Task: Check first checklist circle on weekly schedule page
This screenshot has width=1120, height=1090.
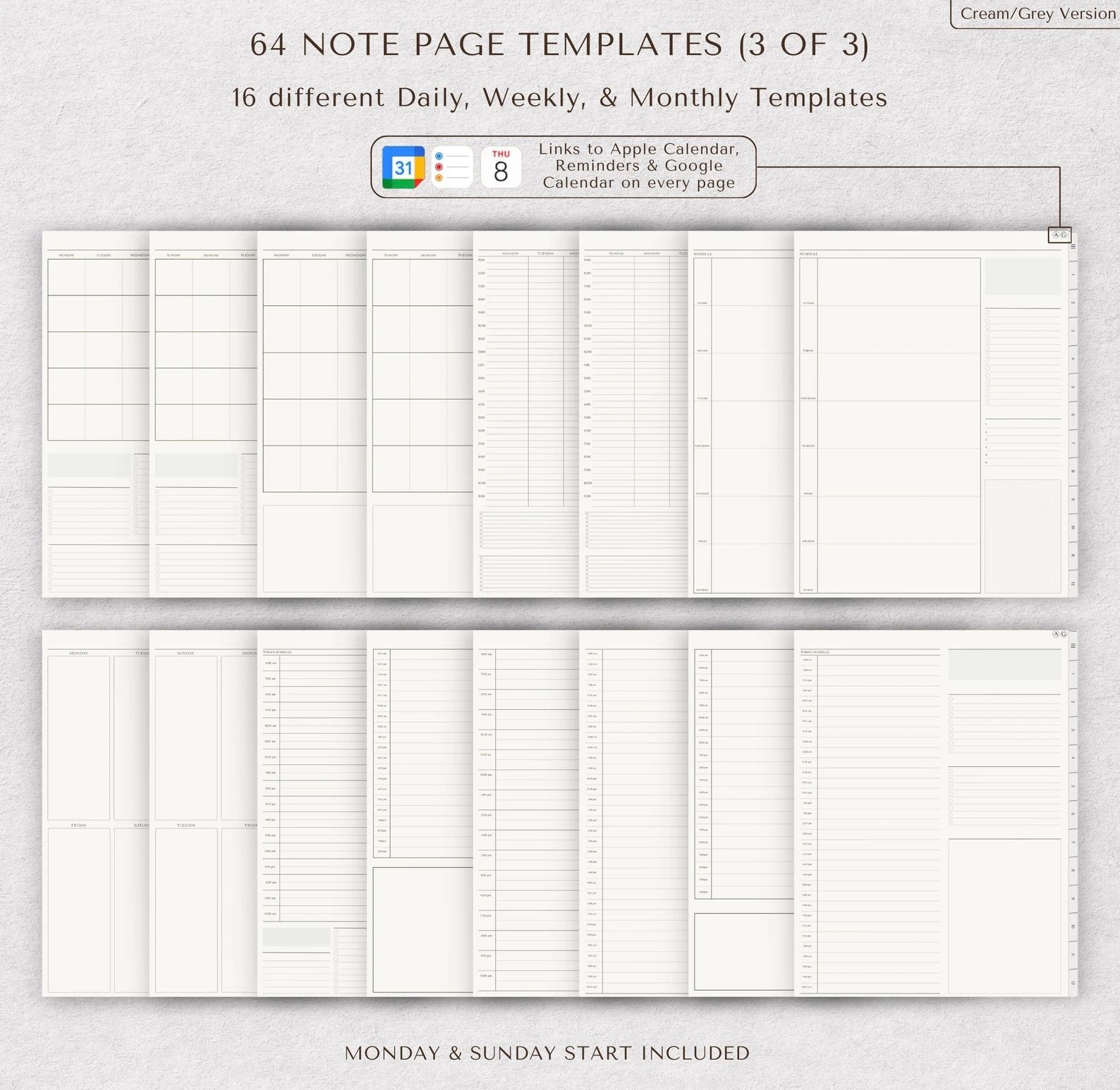Action: [987, 312]
